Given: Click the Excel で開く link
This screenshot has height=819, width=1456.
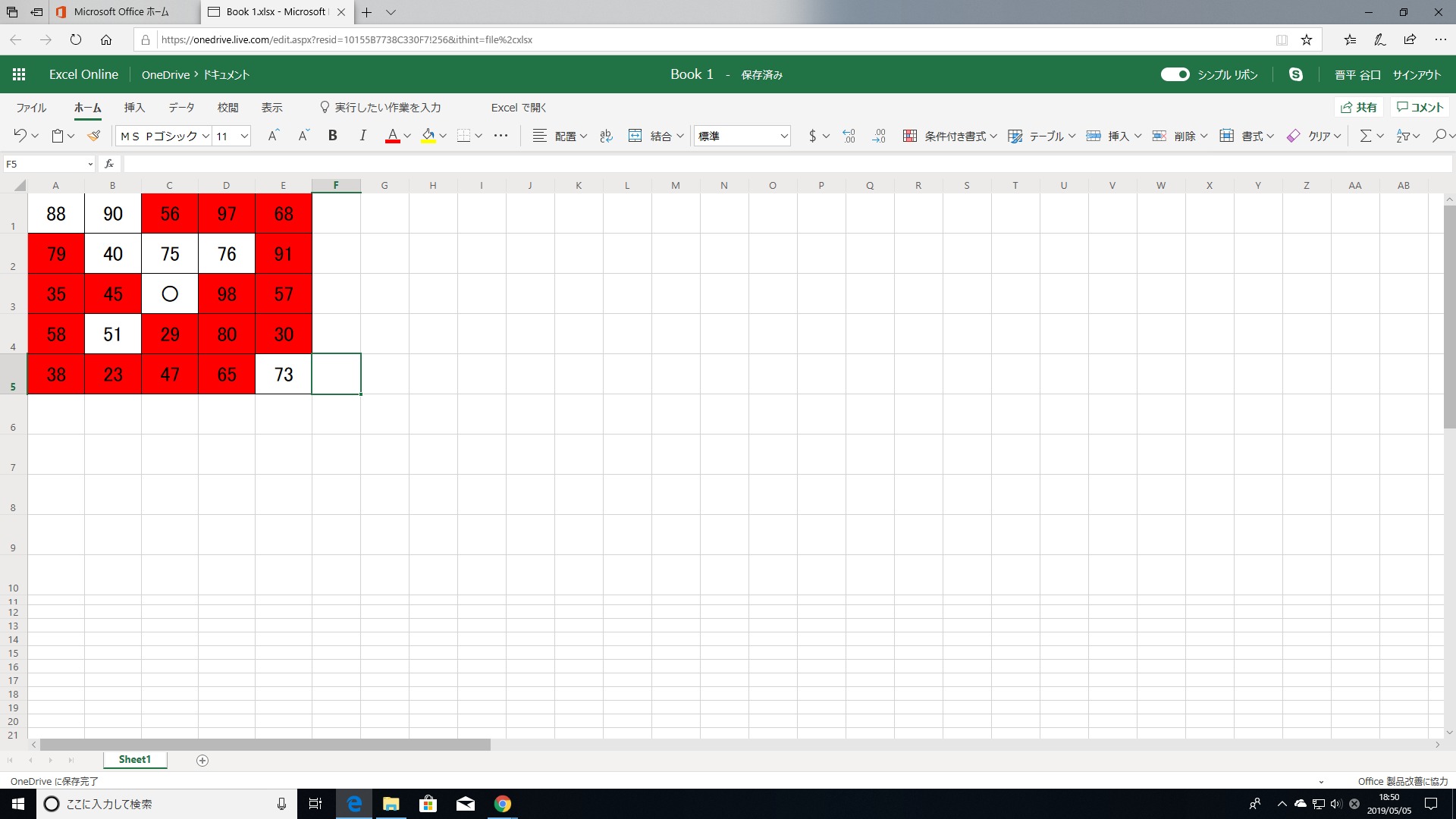Looking at the screenshot, I should tap(518, 108).
